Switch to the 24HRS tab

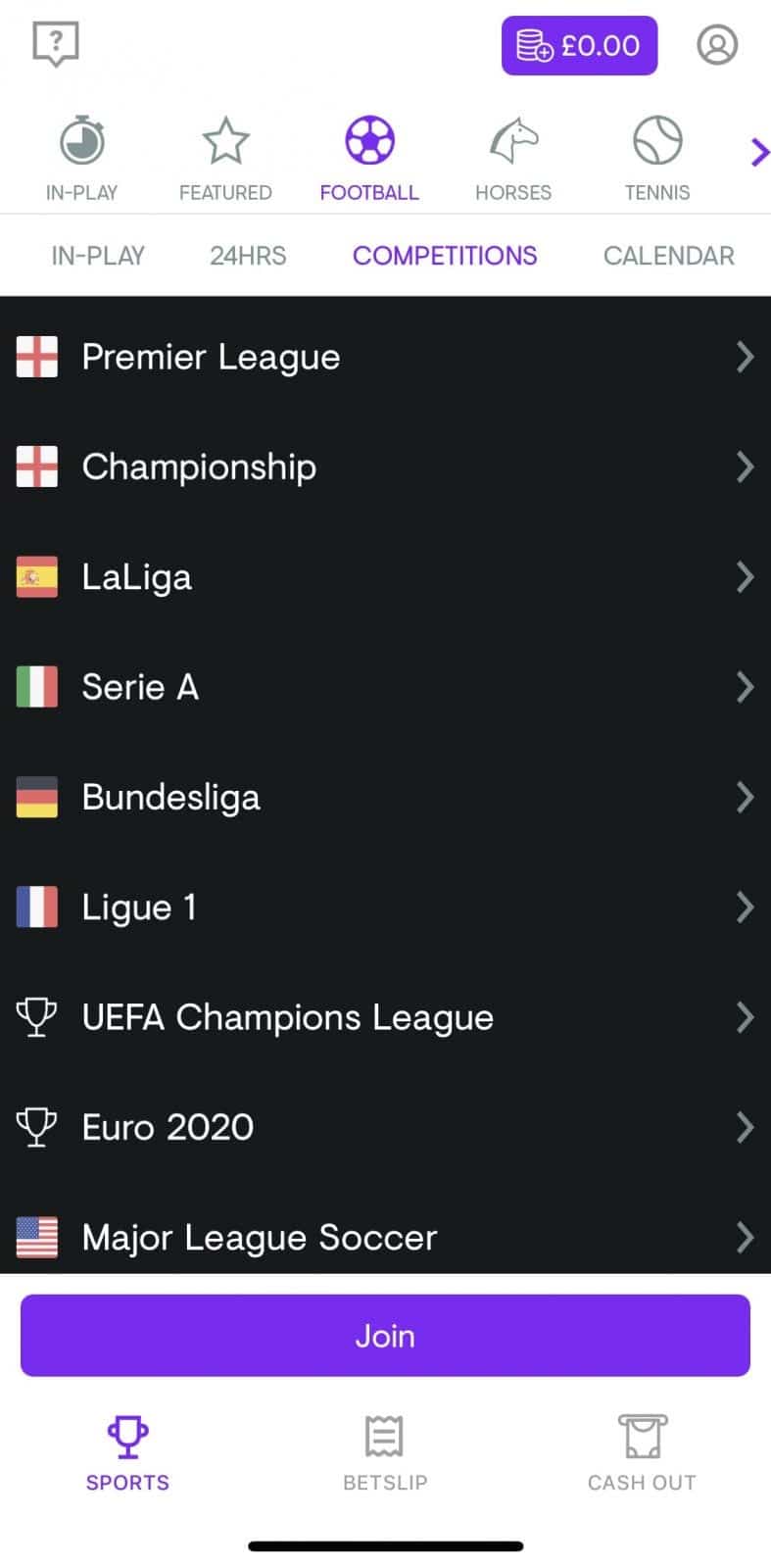pyautogui.click(x=248, y=256)
